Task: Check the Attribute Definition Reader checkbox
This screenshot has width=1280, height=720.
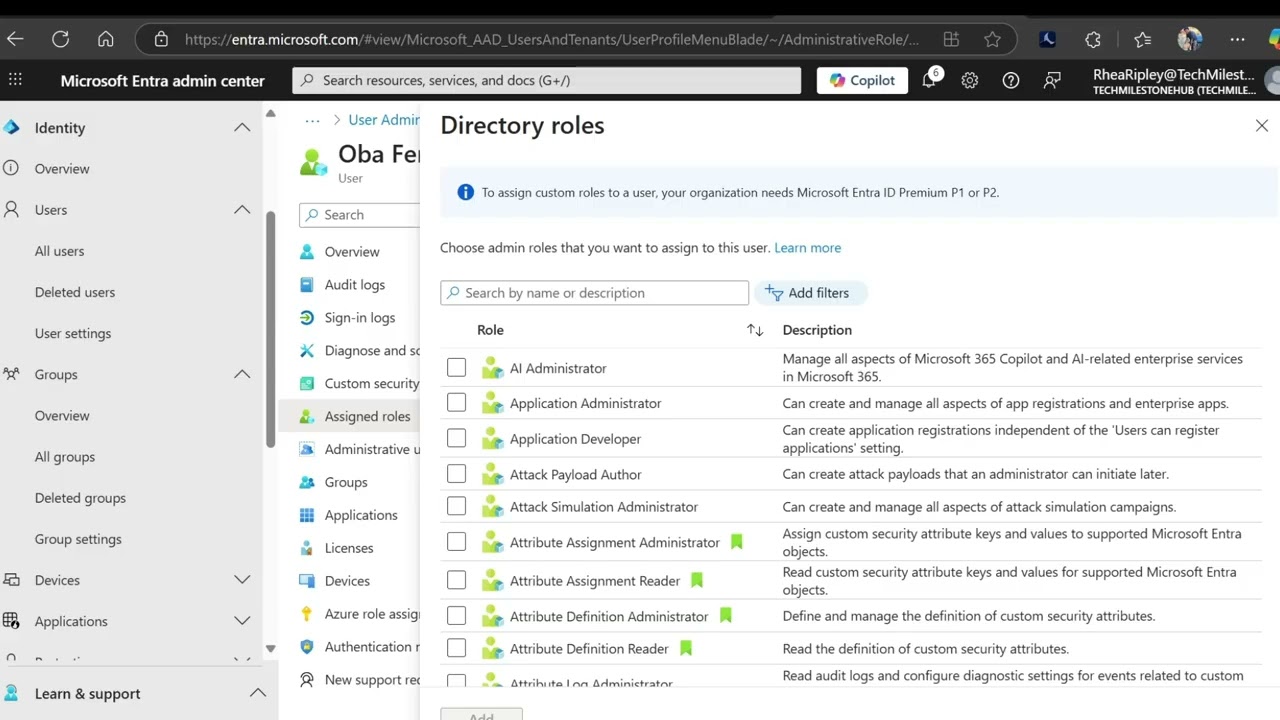Action: 456,648
